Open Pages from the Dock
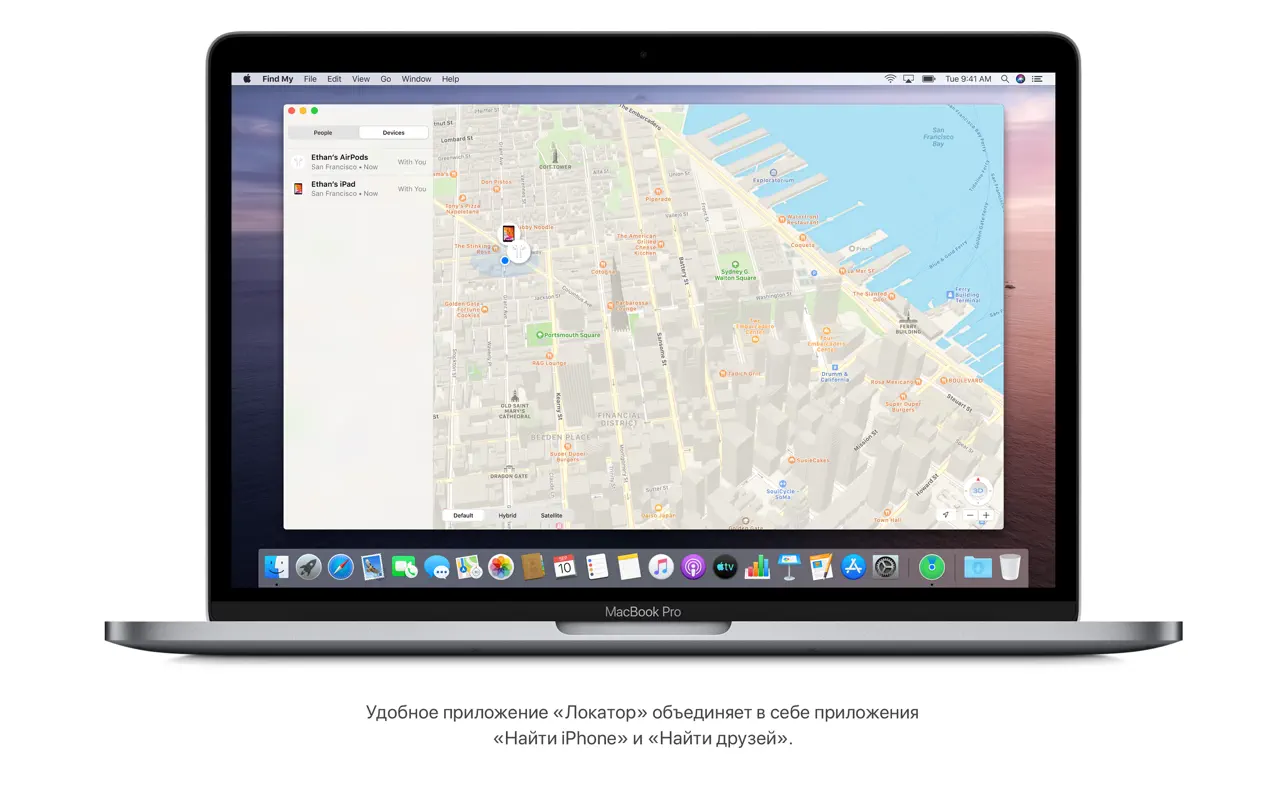 pyautogui.click(x=821, y=568)
